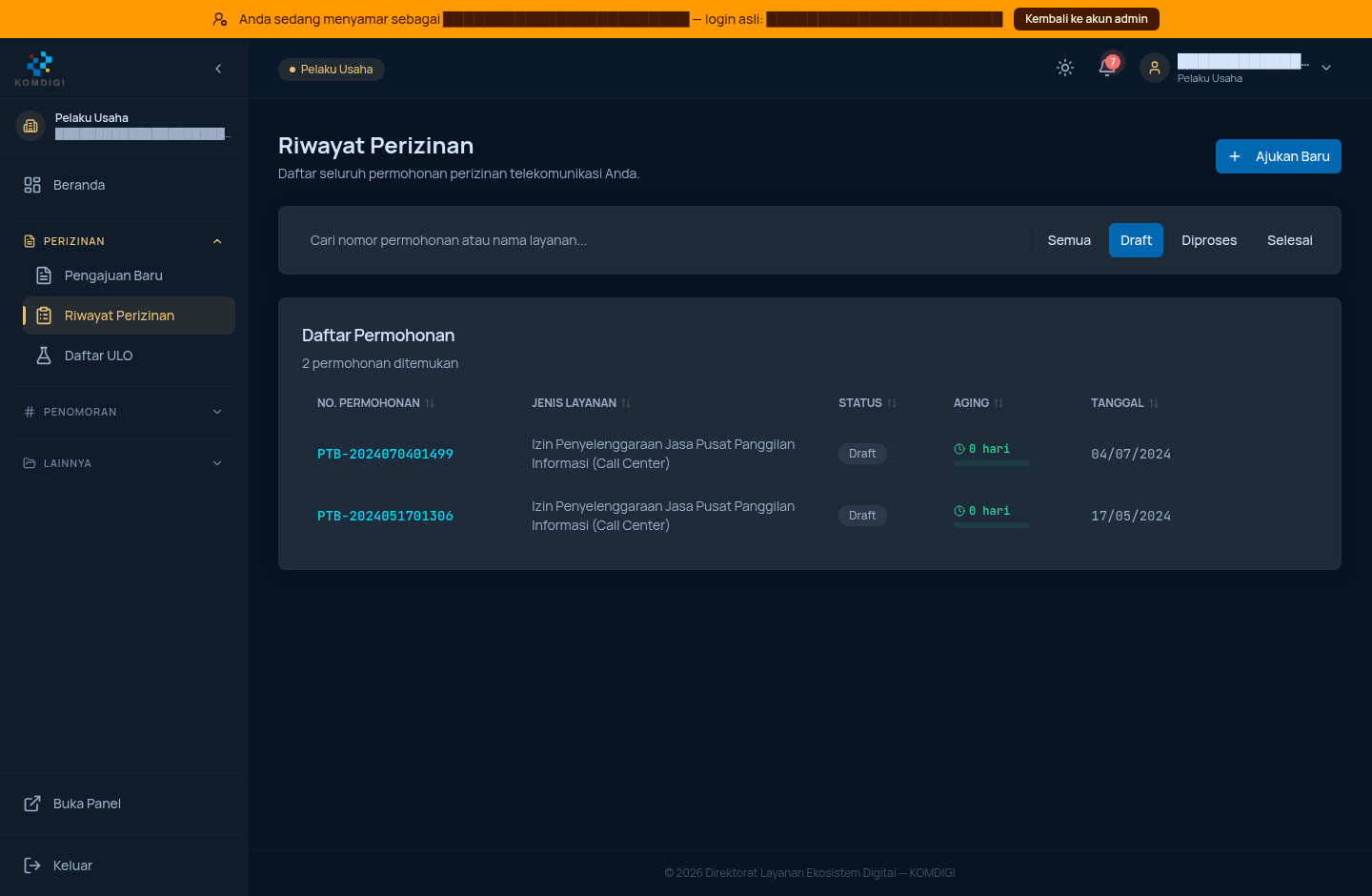Click aging progress bar for PTB-2024070401499
The height and width of the screenshot is (896, 1372).
click(992, 463)
